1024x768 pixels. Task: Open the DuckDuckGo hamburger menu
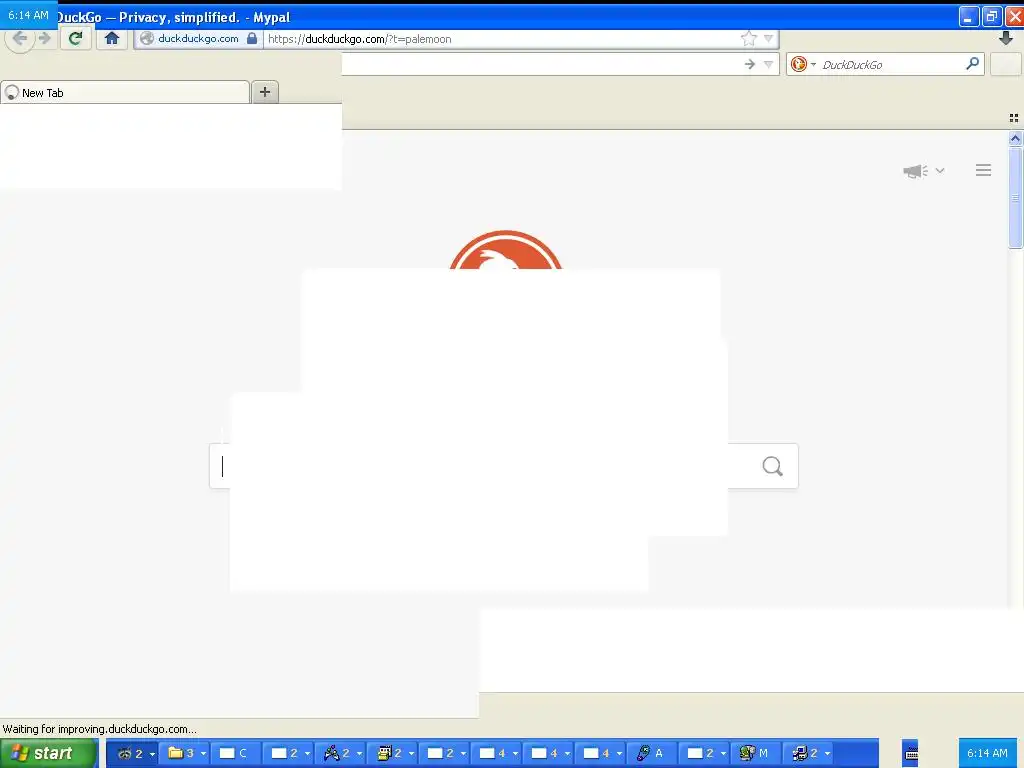pyautogui.click(x=984, y=170)
